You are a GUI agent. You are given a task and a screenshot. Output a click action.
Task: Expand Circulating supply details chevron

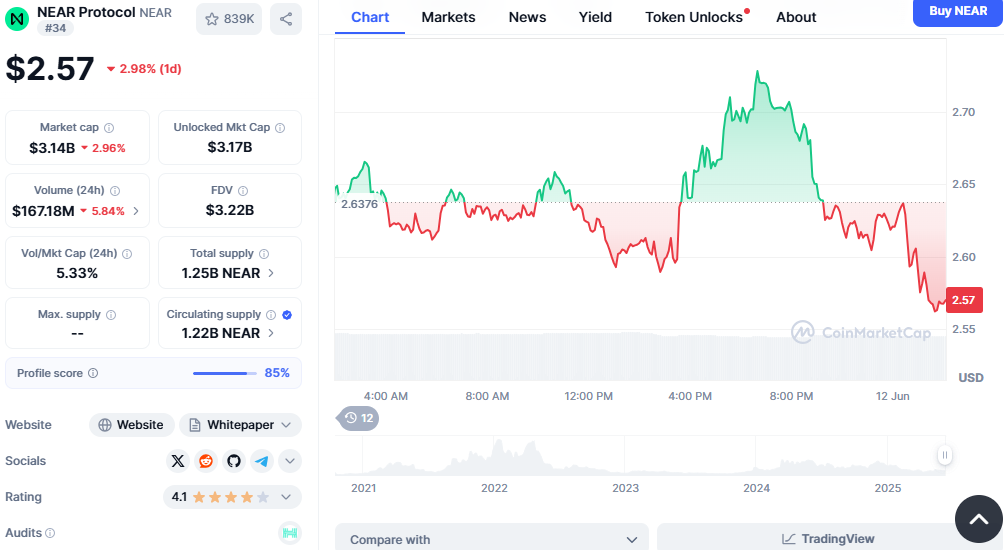tap(271, 334)
